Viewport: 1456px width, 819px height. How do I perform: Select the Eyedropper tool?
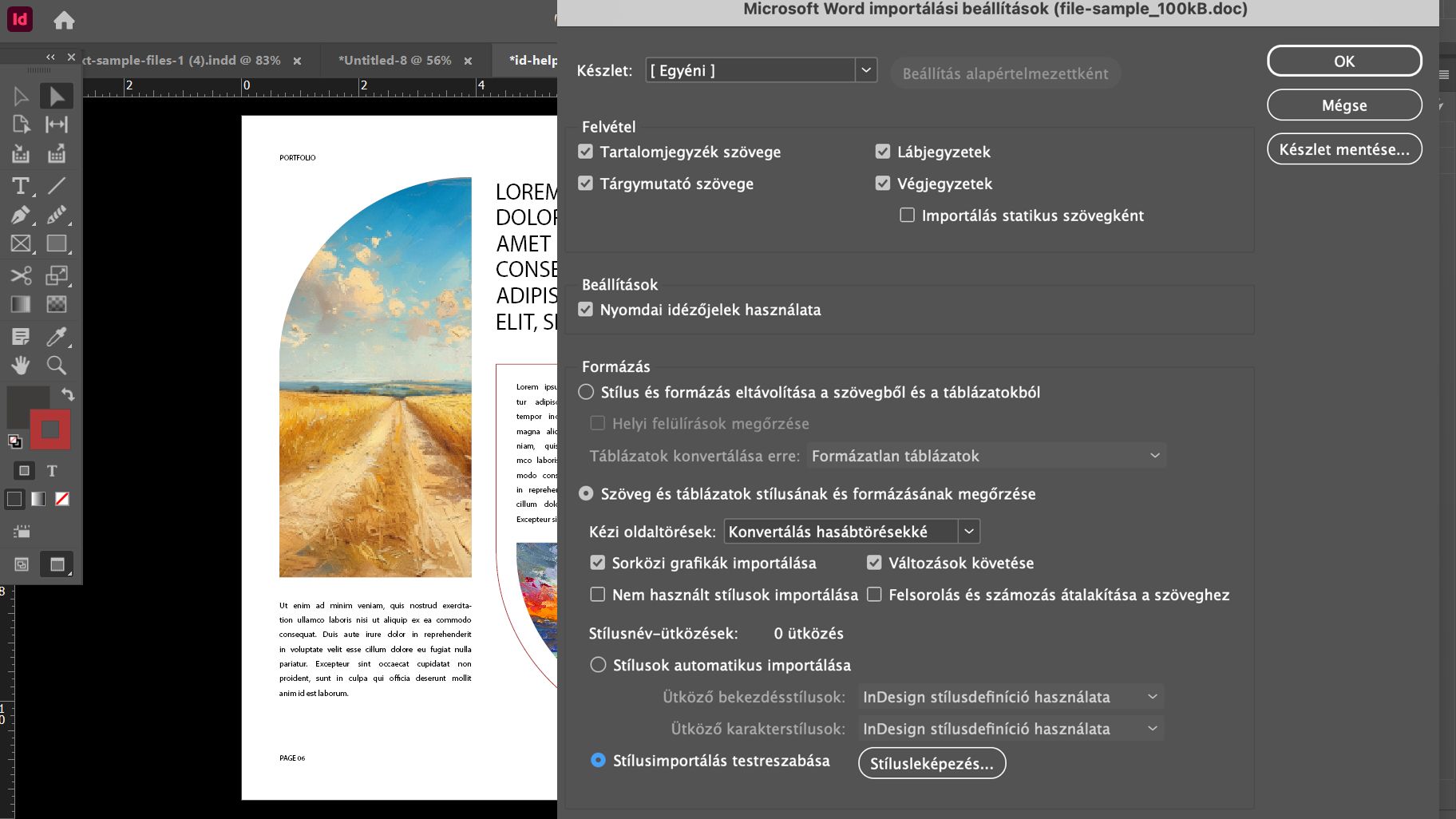pyautogui.click(x=57, y=336)
